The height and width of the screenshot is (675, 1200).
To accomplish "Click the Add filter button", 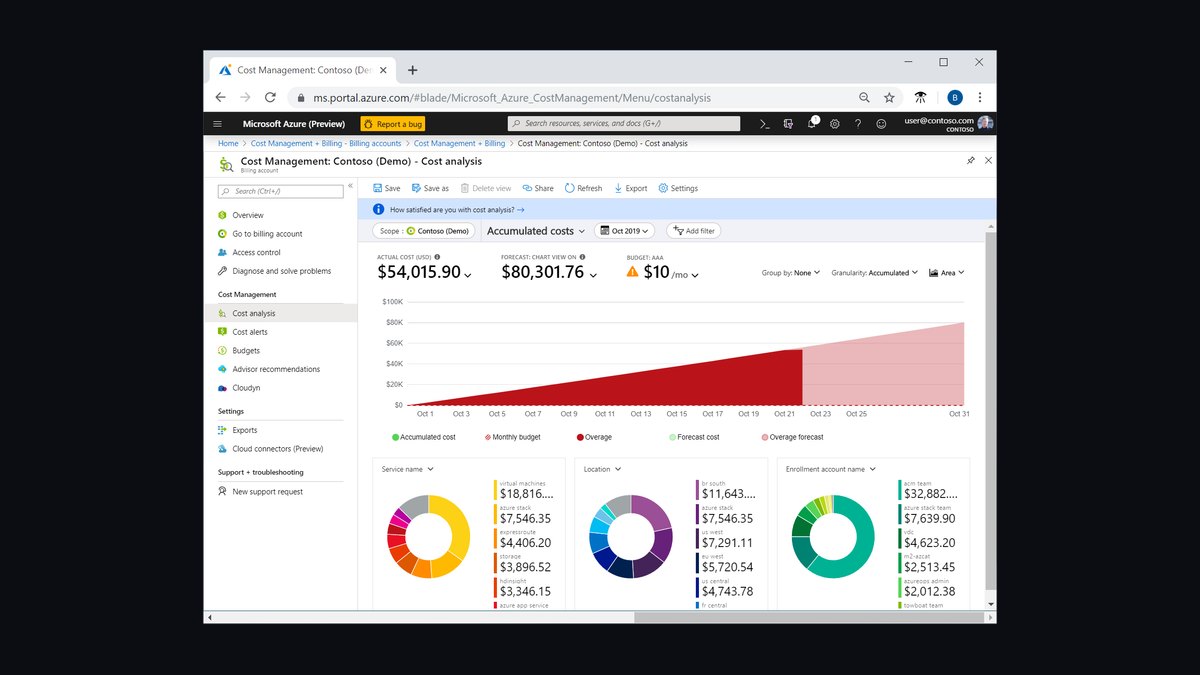I will click(693, 231).
